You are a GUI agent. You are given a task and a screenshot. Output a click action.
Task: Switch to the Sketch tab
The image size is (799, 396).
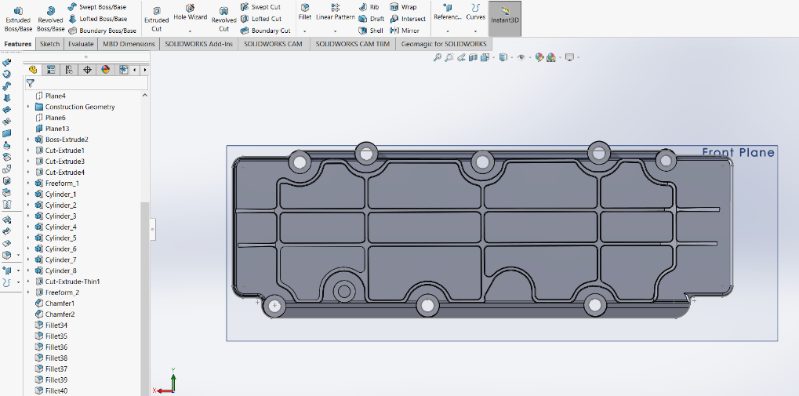pyautogui.click(x=50, y=44)
